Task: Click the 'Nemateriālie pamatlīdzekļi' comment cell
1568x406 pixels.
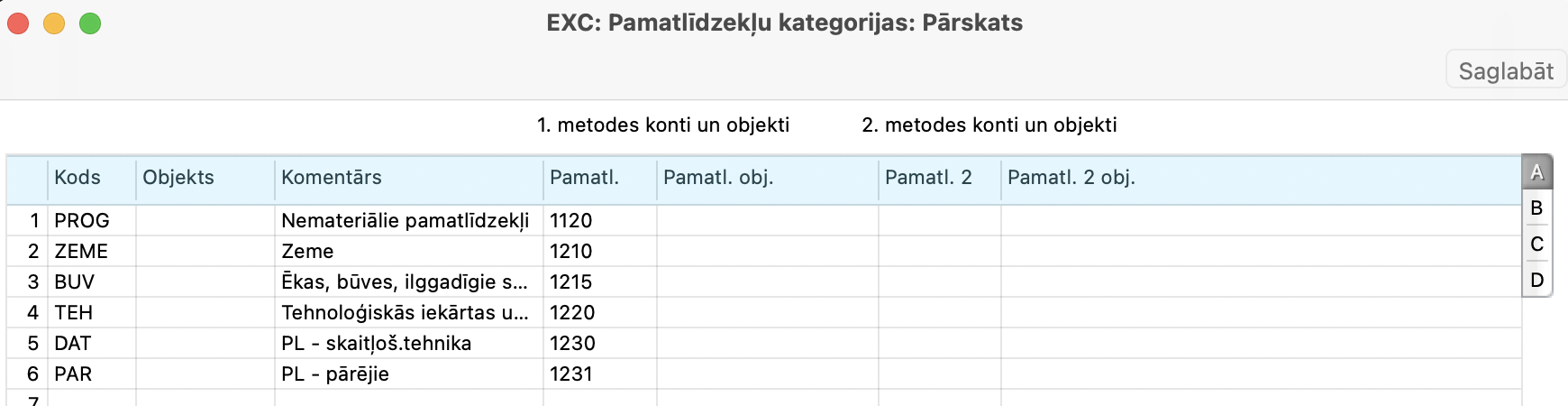Action: (407, 221)
